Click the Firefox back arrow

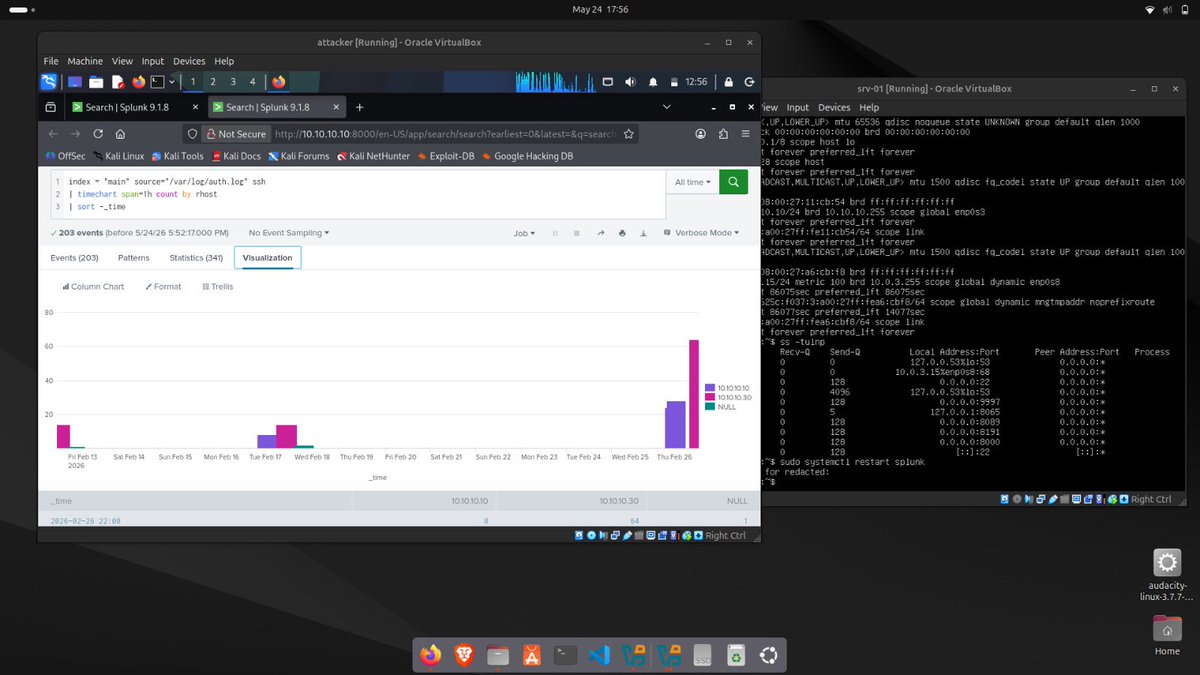53,133
